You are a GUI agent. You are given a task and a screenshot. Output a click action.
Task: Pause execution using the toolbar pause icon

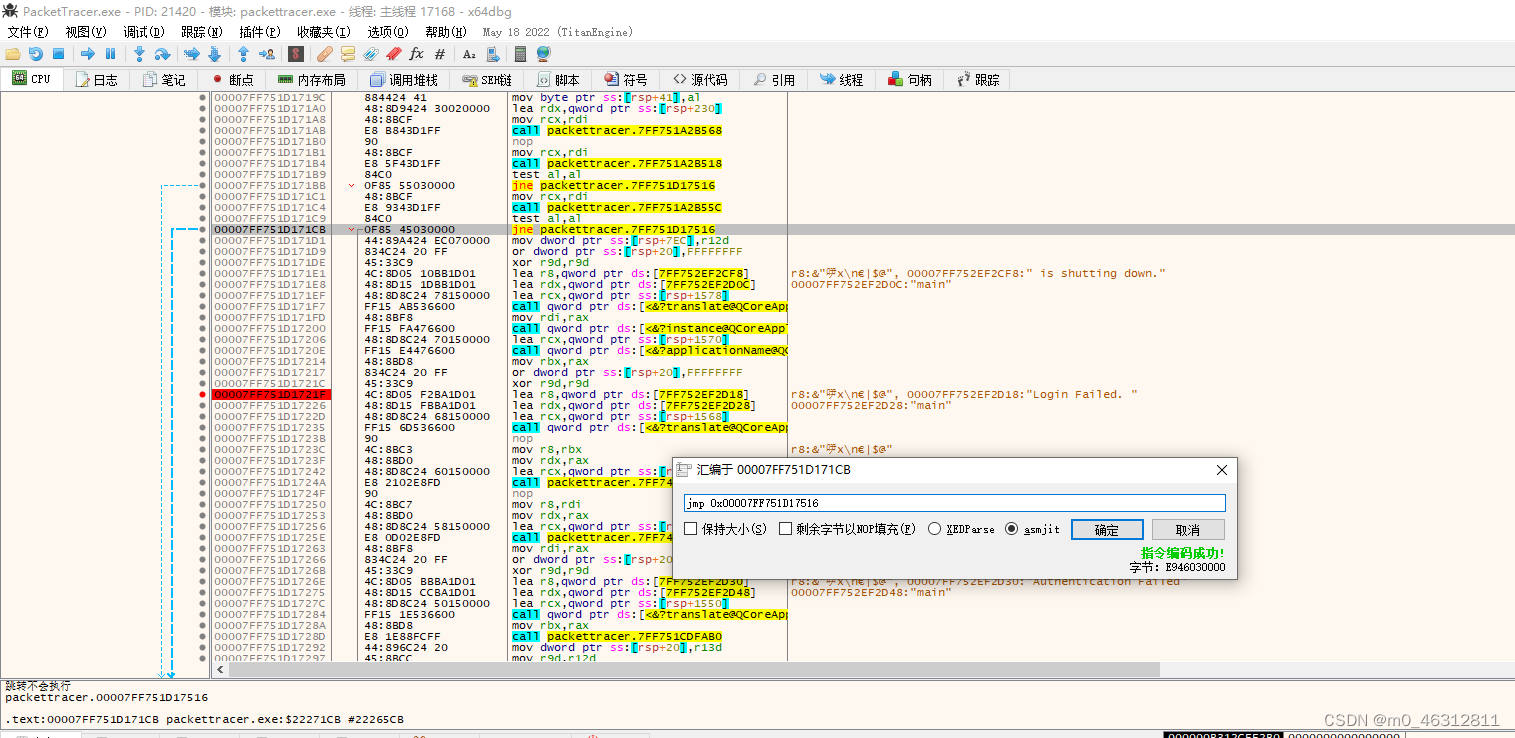click(x=110, y=54)
